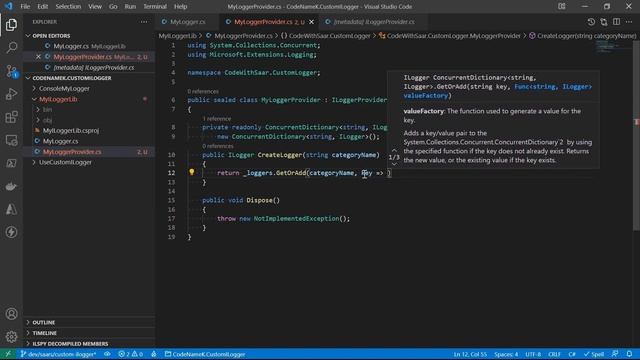Viewport: 640px width, 360px height.
Task: Click the open changes icon in editor toolbar
Action: click(604, 22)
